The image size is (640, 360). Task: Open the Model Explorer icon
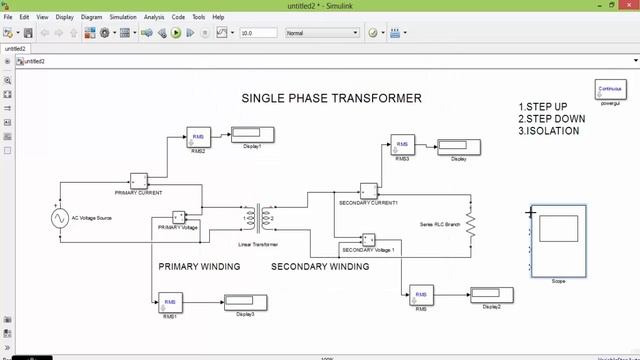125,33
